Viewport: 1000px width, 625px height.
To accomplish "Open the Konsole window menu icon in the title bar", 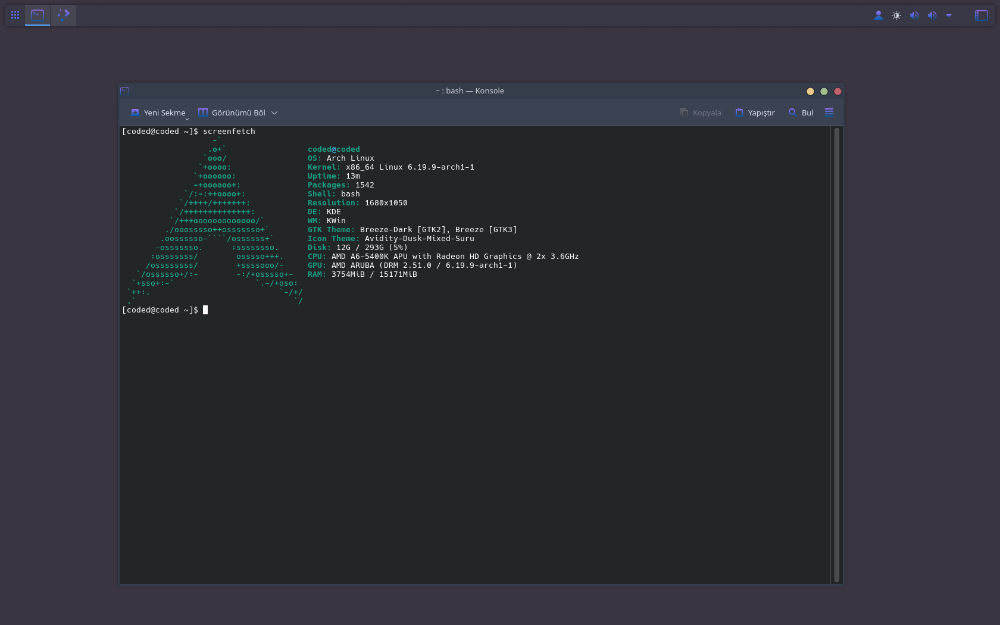I will coord(125,91).
